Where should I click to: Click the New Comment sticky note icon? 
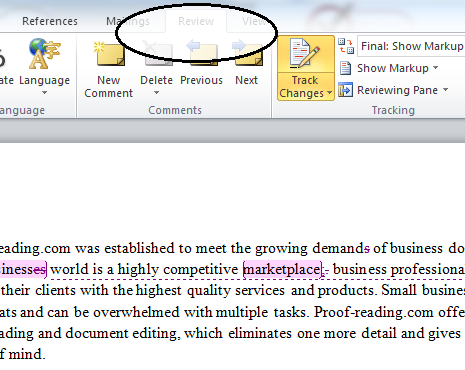coord(109,53)
